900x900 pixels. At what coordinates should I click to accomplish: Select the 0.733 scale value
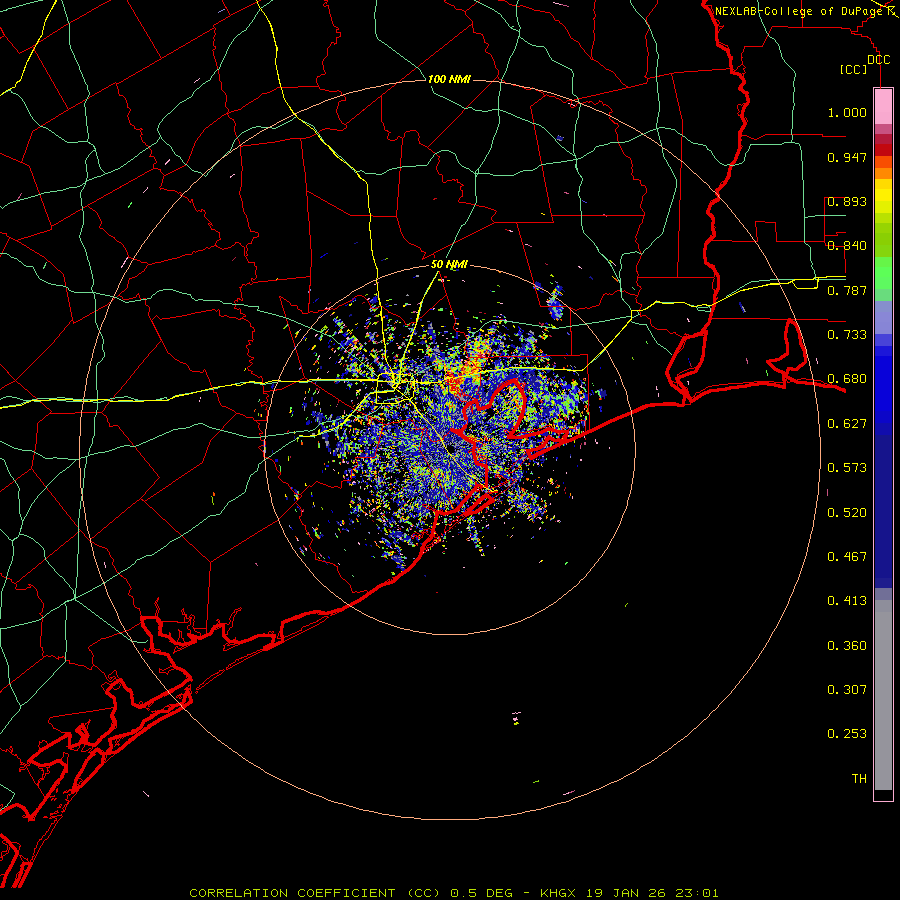[847, 335]
